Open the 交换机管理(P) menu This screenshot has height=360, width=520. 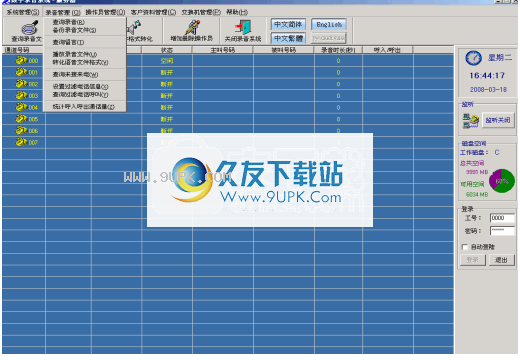[x=201, y=12]
